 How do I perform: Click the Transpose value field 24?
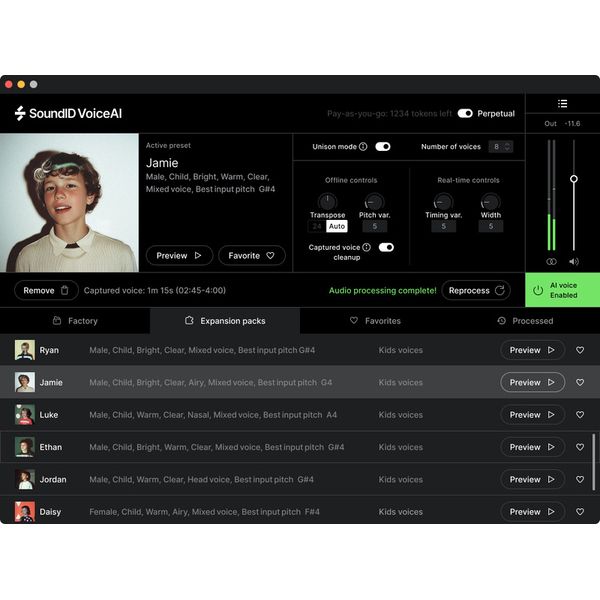click(x=317, y=226)
